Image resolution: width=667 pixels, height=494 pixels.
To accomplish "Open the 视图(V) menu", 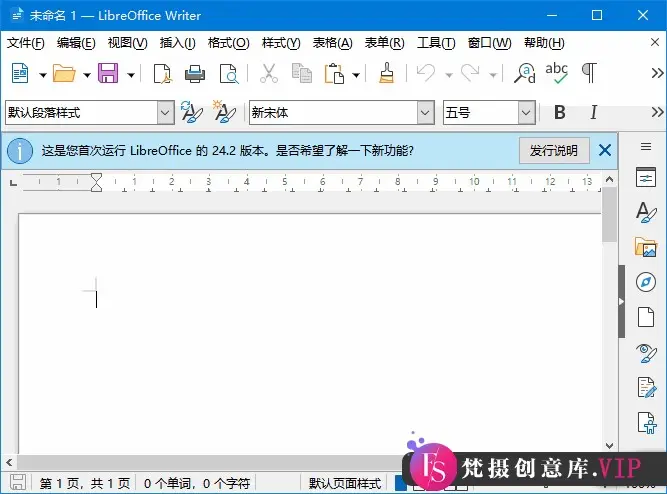I will 128,43.
